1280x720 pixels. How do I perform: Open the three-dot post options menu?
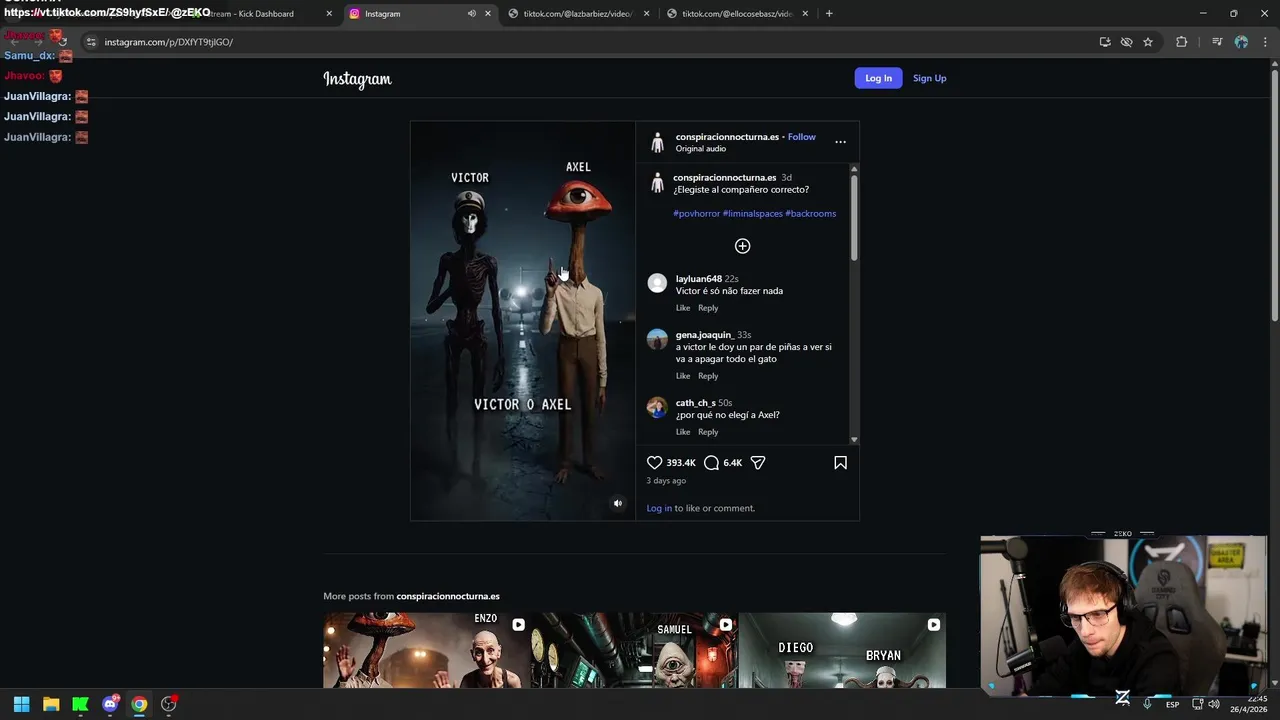point(840,142)
